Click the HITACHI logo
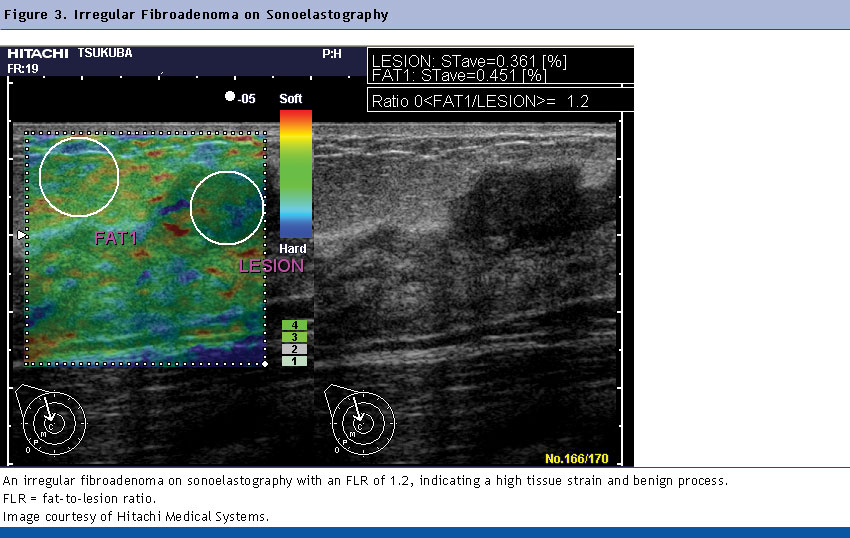850x538 pixels. 38,53
